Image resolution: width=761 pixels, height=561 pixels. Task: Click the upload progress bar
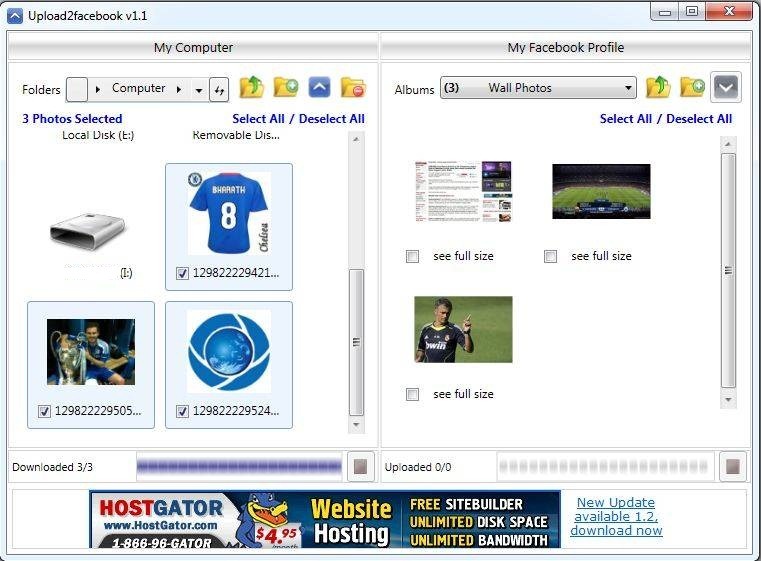[605, 467]
